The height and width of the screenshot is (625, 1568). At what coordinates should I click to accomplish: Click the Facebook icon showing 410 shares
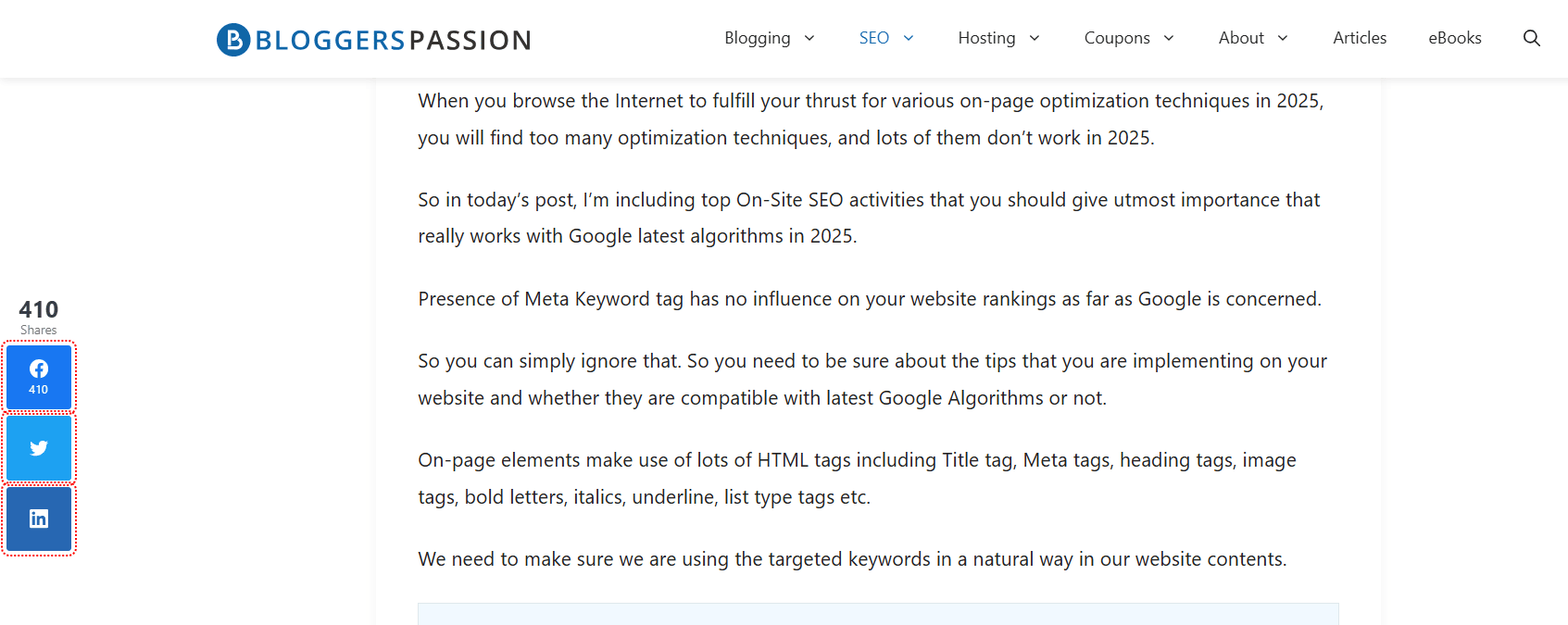tap(38, 376)
